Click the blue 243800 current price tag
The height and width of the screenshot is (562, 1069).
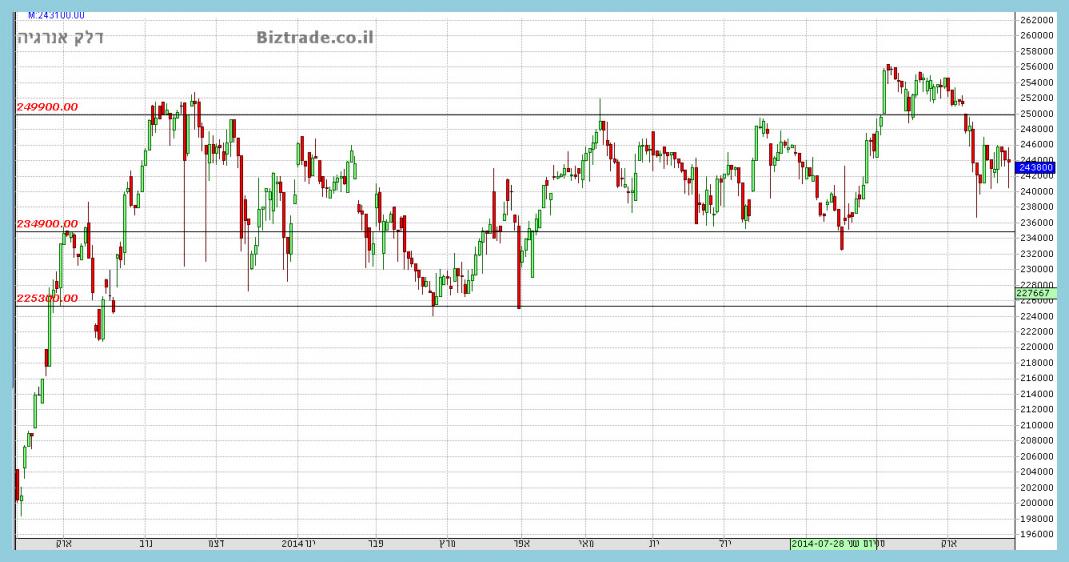pyautogui.click(x=1035, y=168)
